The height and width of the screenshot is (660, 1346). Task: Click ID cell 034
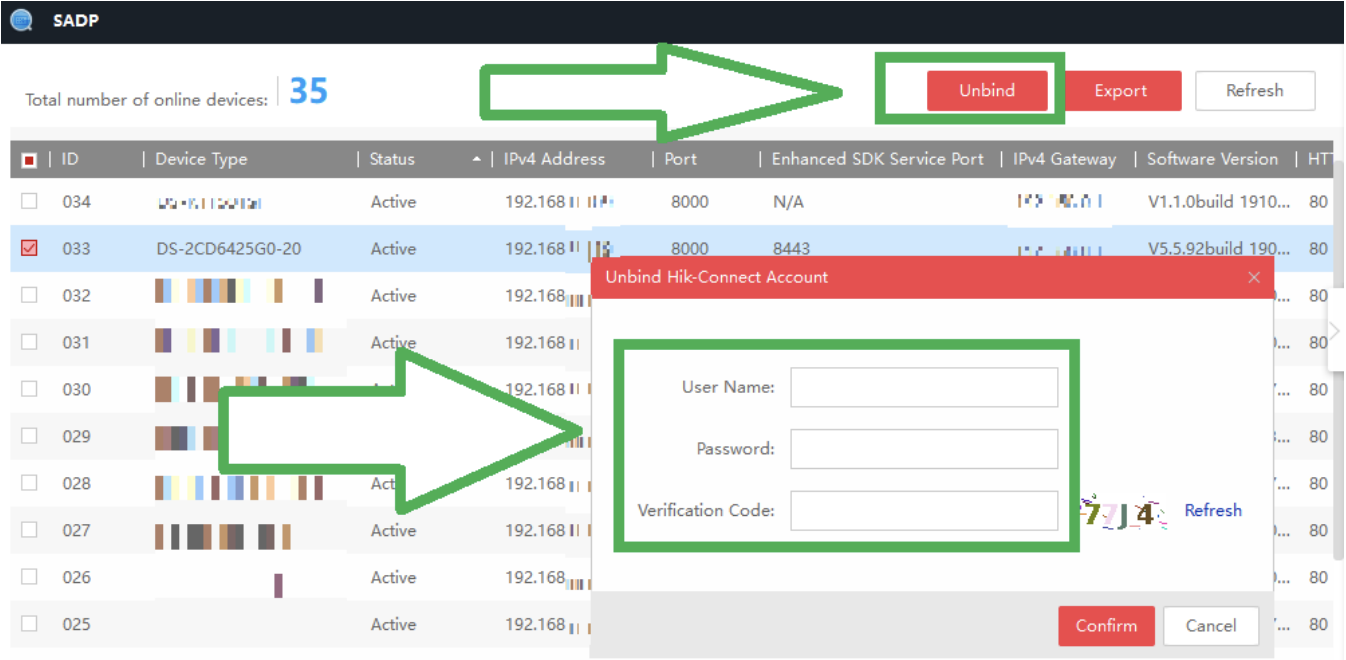76,201
